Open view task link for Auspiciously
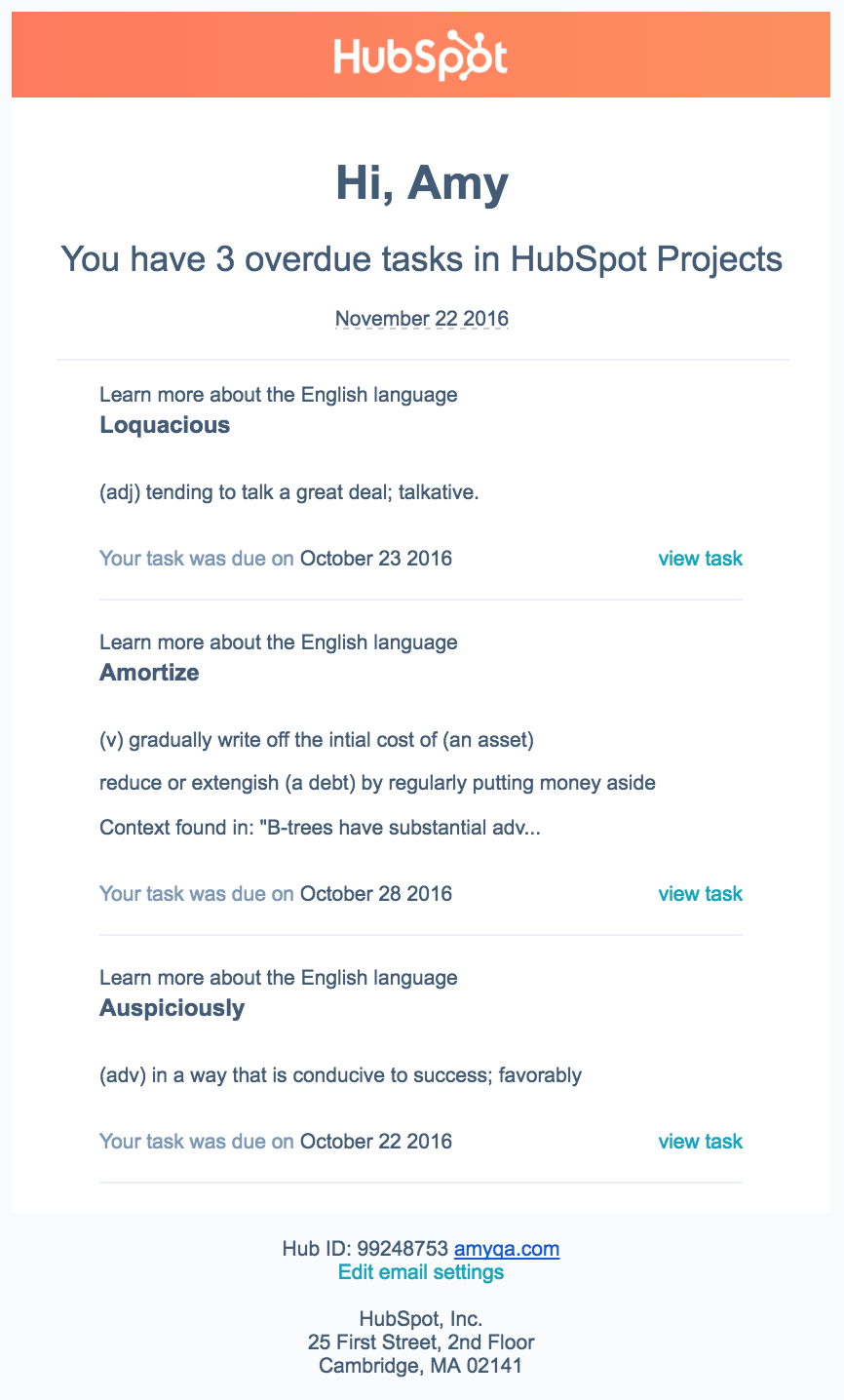 [x=700, y=1142]
